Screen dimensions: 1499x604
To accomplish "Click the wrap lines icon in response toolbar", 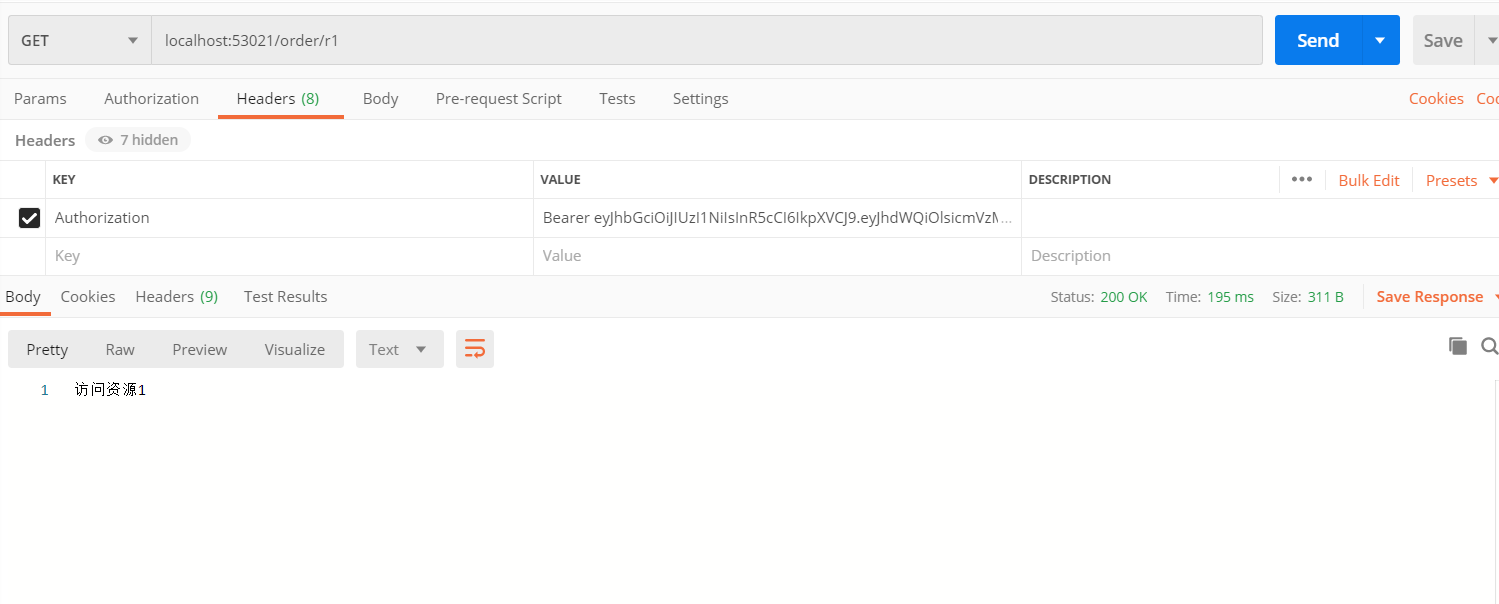I will (475, 349).
